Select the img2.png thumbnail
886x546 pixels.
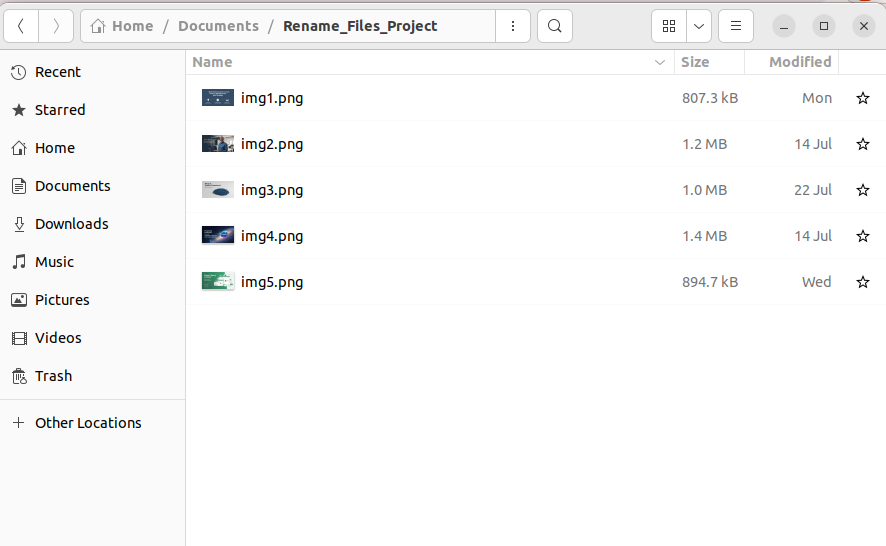(218, 144)
